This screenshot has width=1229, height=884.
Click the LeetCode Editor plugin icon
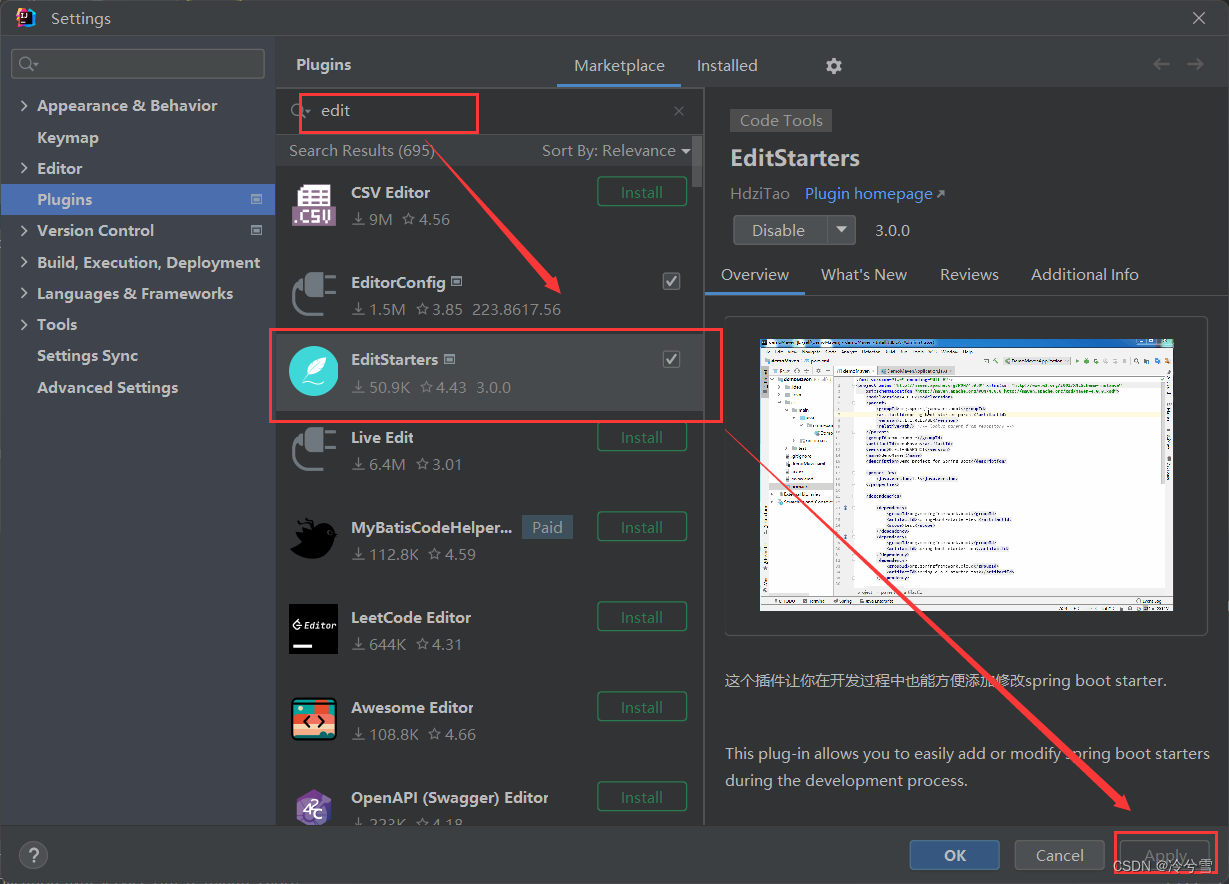(313, 629)
